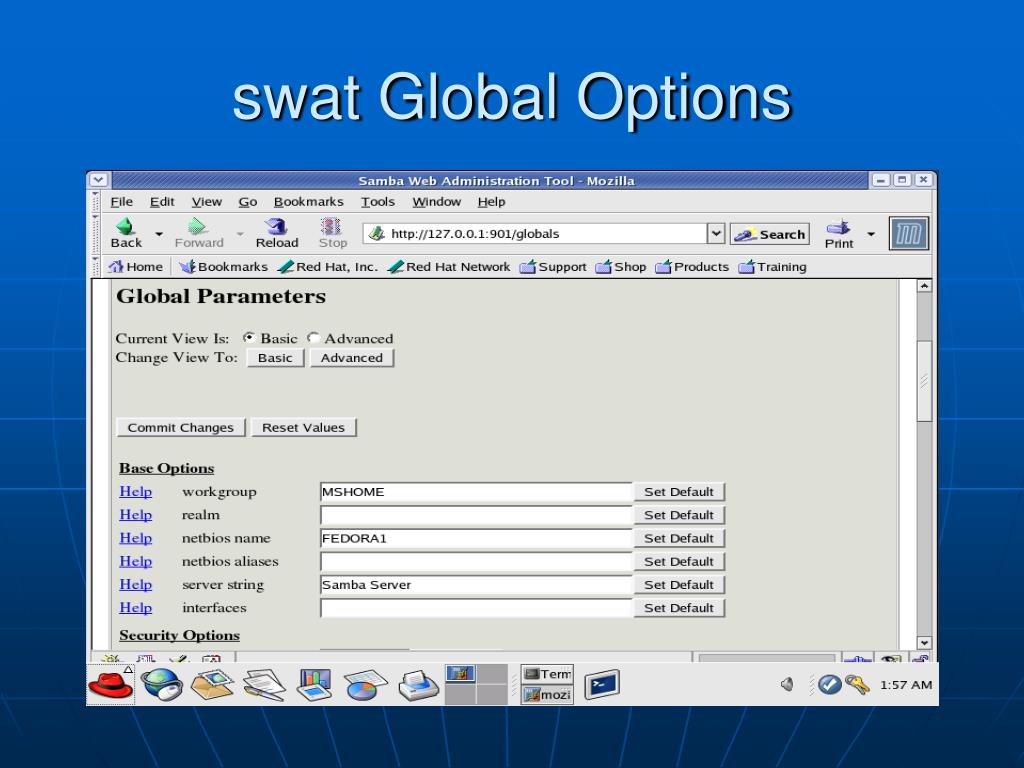Viewport: 1024px width, 768px height.
Task: Click the terminal launcher icon in panel
Action: click(601, 684)
